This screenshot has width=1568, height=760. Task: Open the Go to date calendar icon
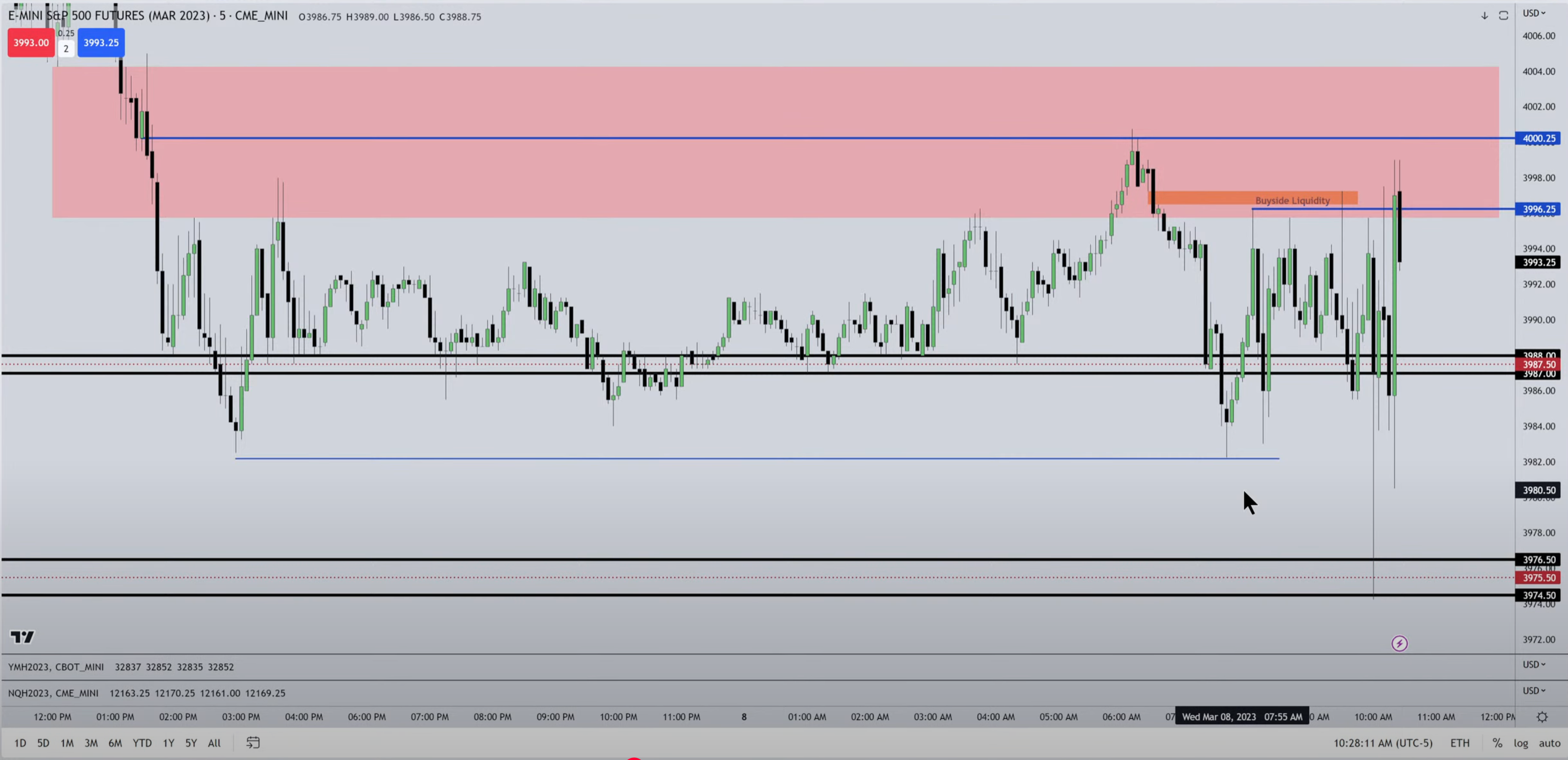click(253, 743)
